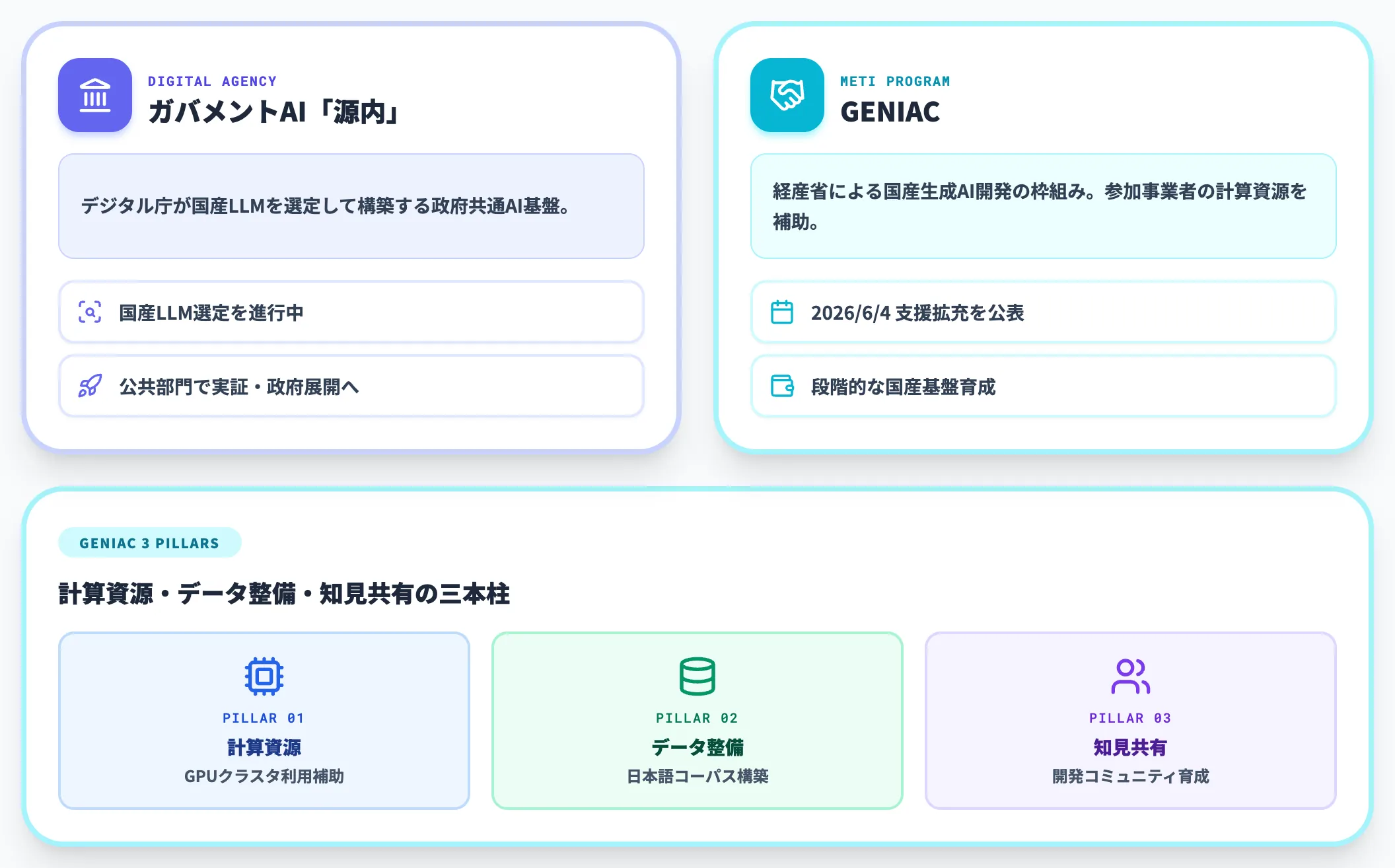Select the 国産LLM選定を進行中 row
Viewport: 1395px width, 868px height.
(351, 312)
